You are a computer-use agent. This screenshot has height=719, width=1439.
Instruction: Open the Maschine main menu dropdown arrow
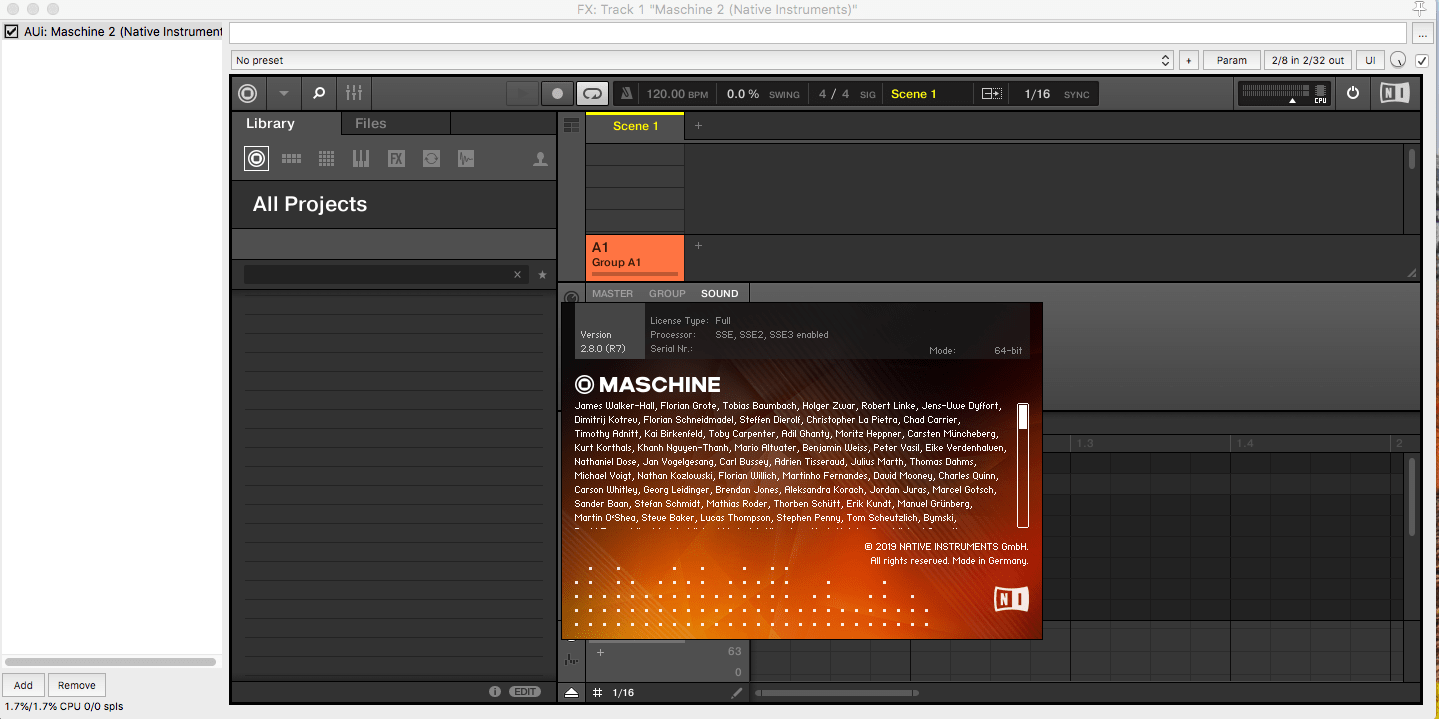point(284,94)
